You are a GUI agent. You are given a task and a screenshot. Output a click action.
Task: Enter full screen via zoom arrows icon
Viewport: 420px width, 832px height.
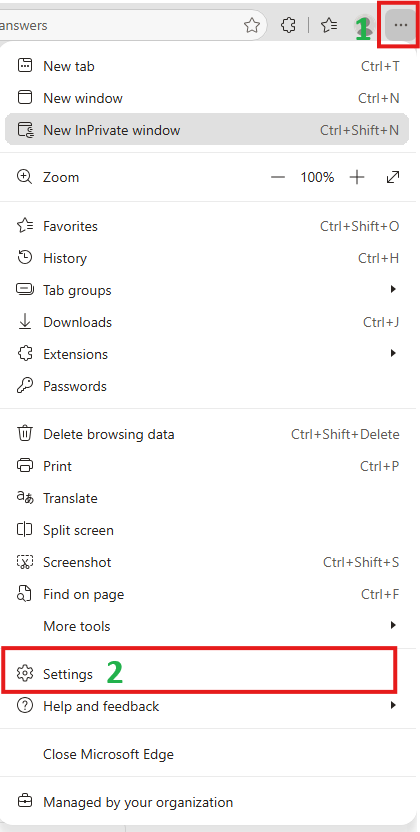pos(393,177)
